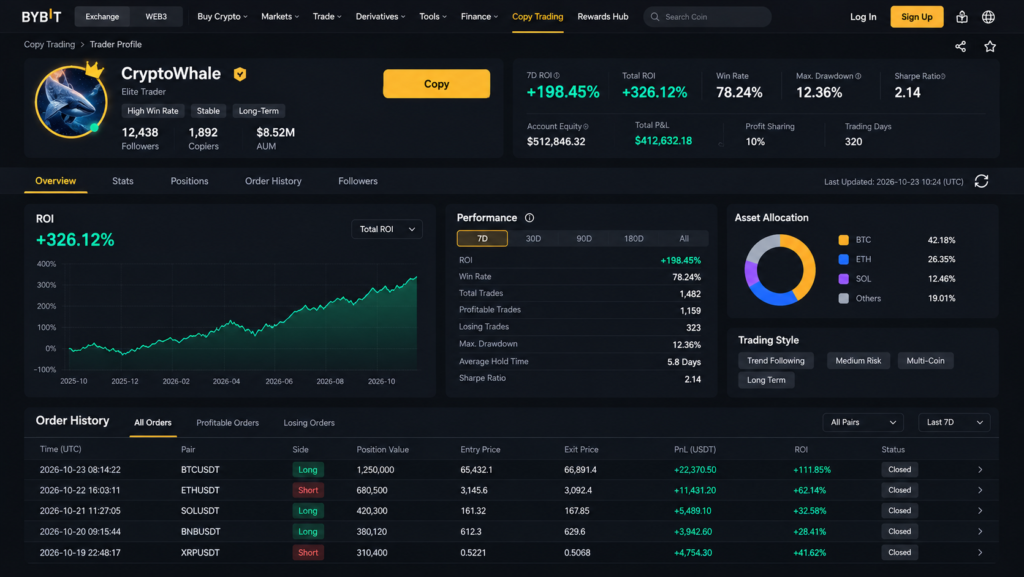
Task: Click the asset allocation donut chart
Action: [x=780, y=270]
